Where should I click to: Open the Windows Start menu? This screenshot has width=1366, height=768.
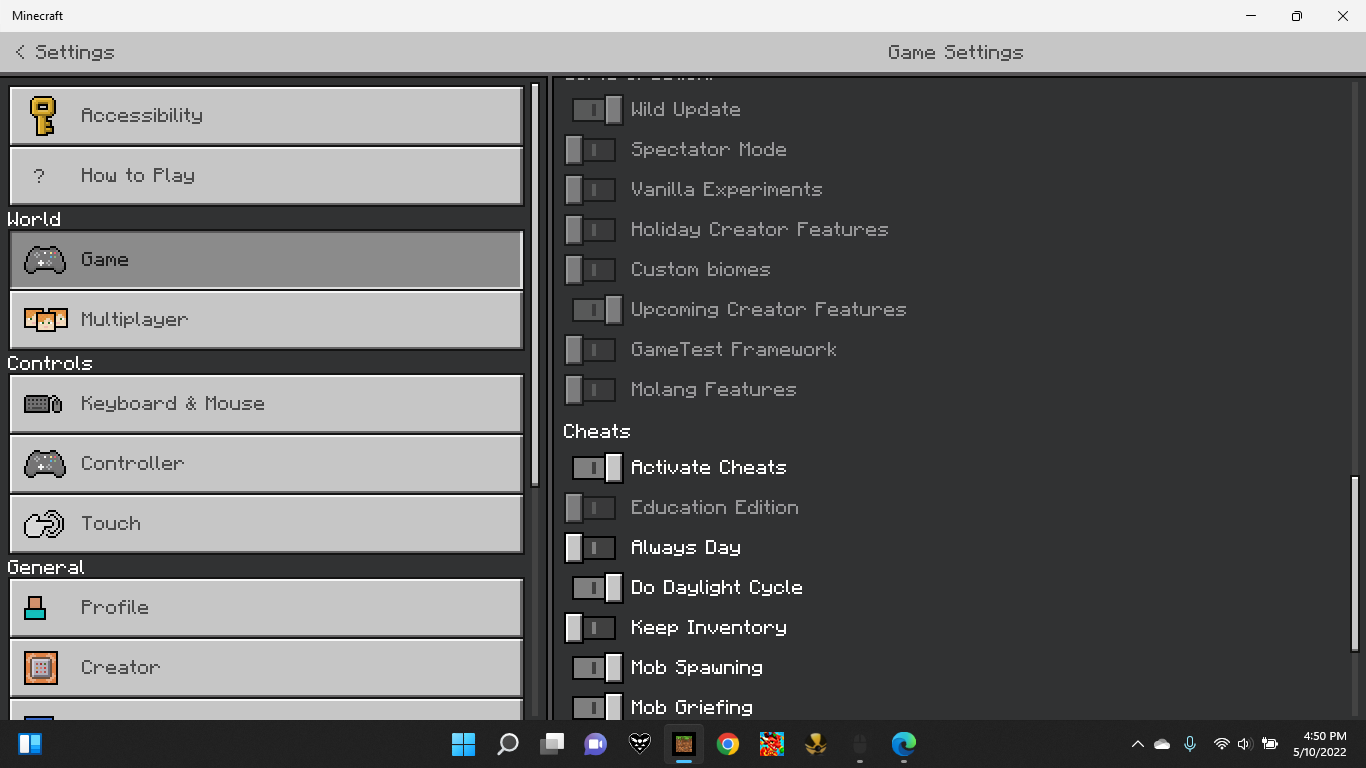[463, 744]
